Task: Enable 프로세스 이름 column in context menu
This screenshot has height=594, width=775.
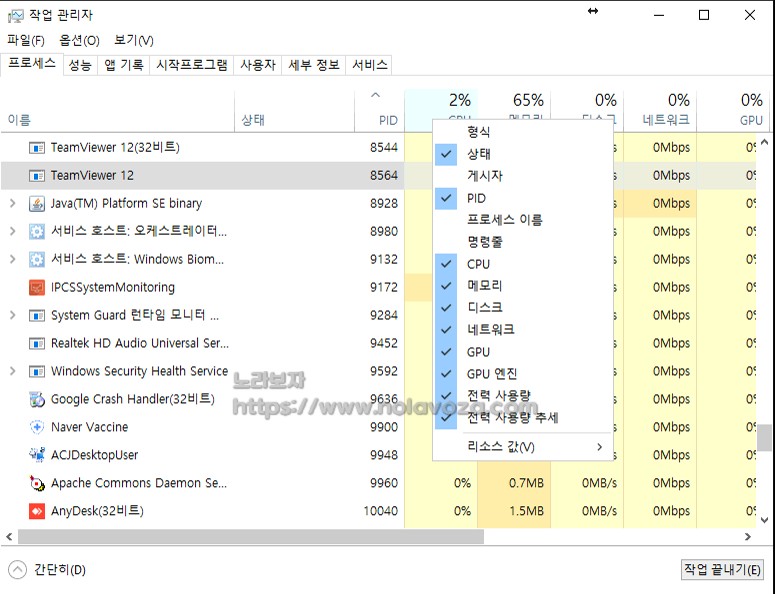Action: 523,220
